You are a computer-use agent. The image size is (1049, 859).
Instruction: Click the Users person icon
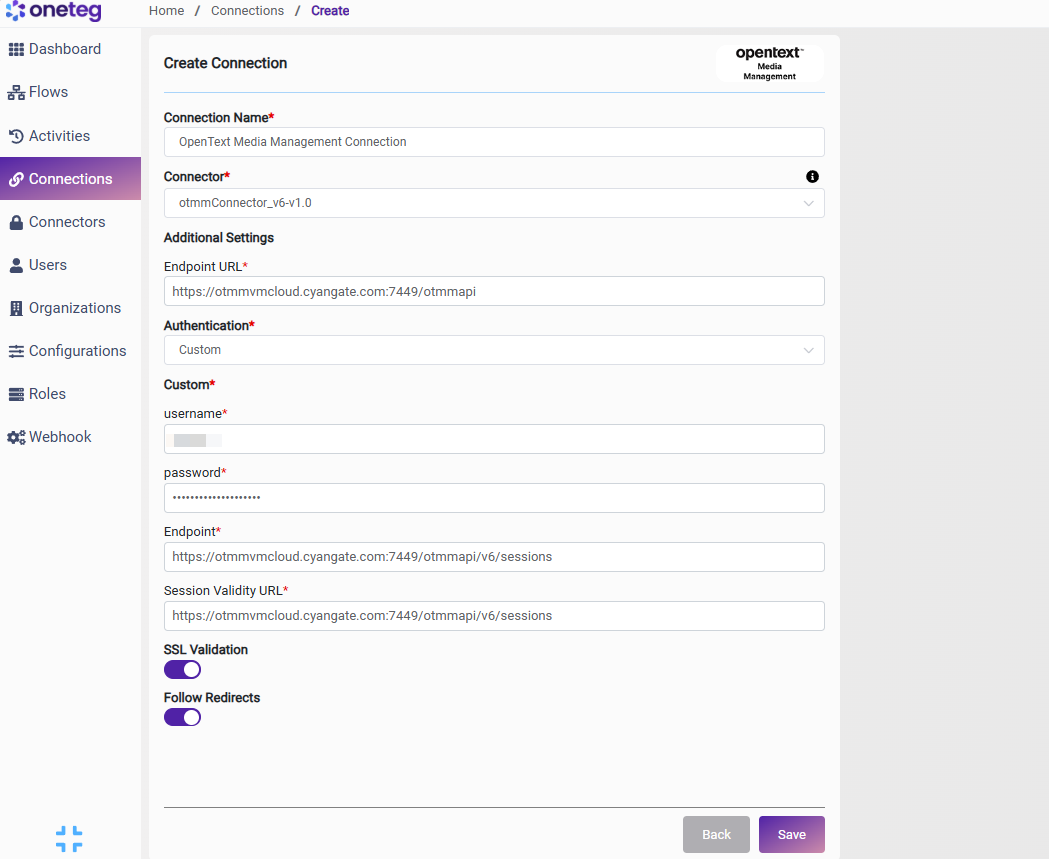pos(16,266)
